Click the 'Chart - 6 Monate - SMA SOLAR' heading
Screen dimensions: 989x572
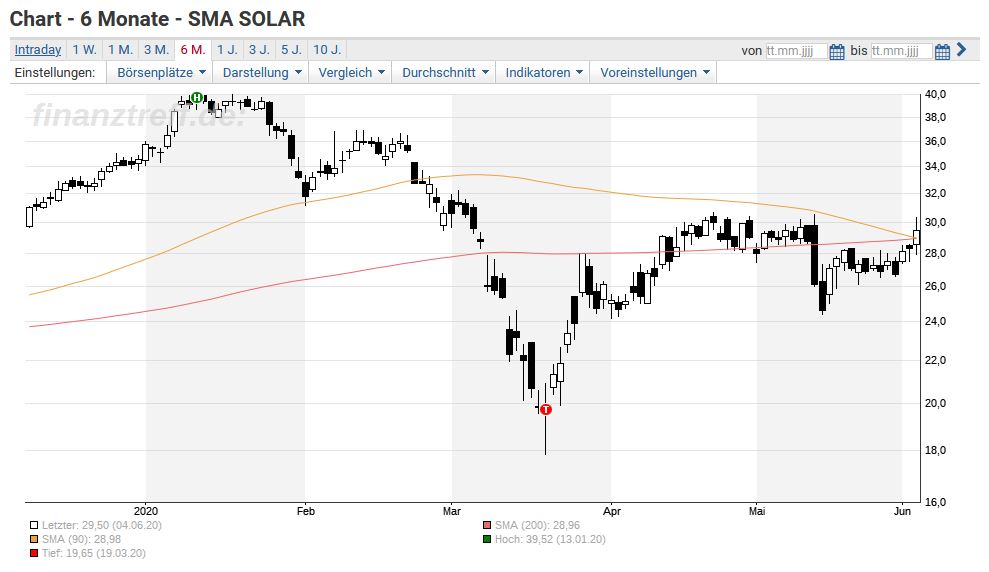coord(158,19)
